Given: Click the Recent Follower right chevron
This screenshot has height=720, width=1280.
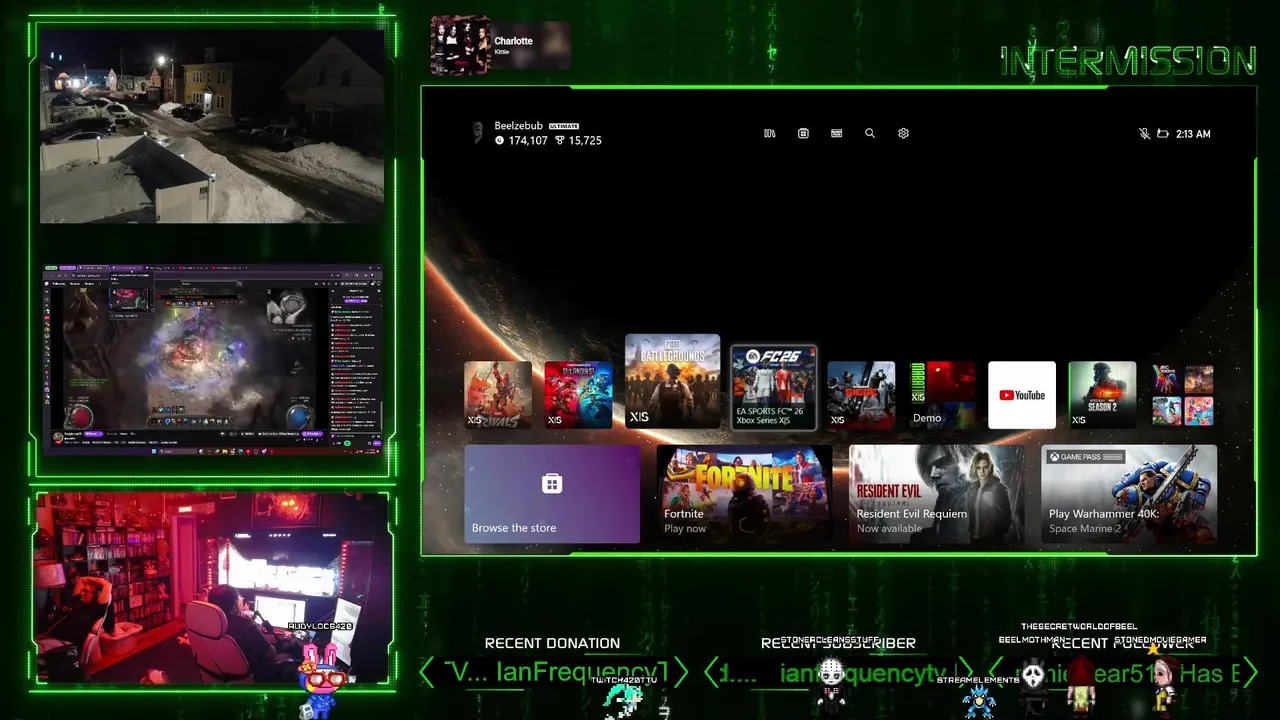Looking at the screenshot, I should tap(1250, 673).
